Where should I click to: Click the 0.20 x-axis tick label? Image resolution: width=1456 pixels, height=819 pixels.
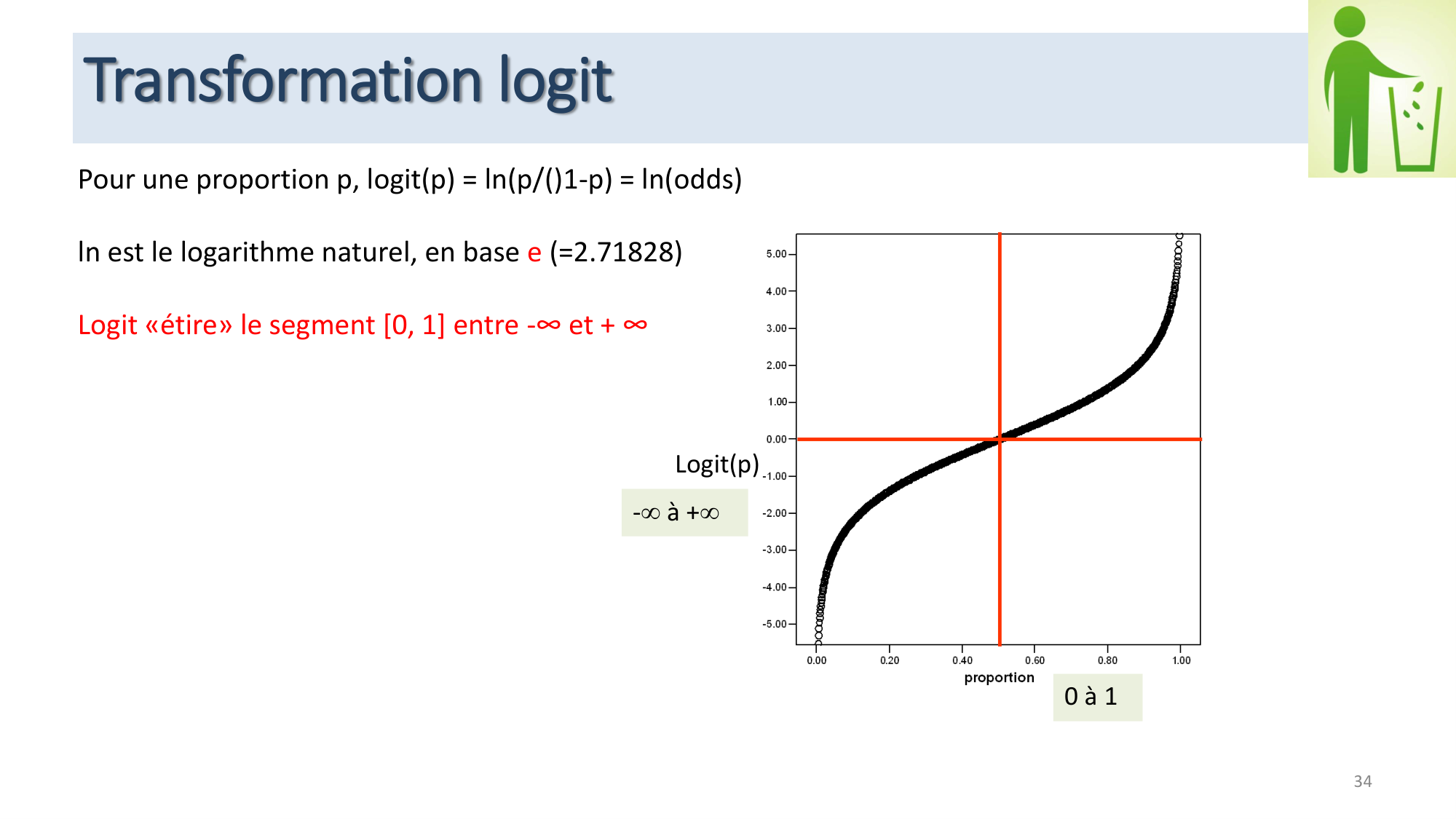click(x=889, y=660)
